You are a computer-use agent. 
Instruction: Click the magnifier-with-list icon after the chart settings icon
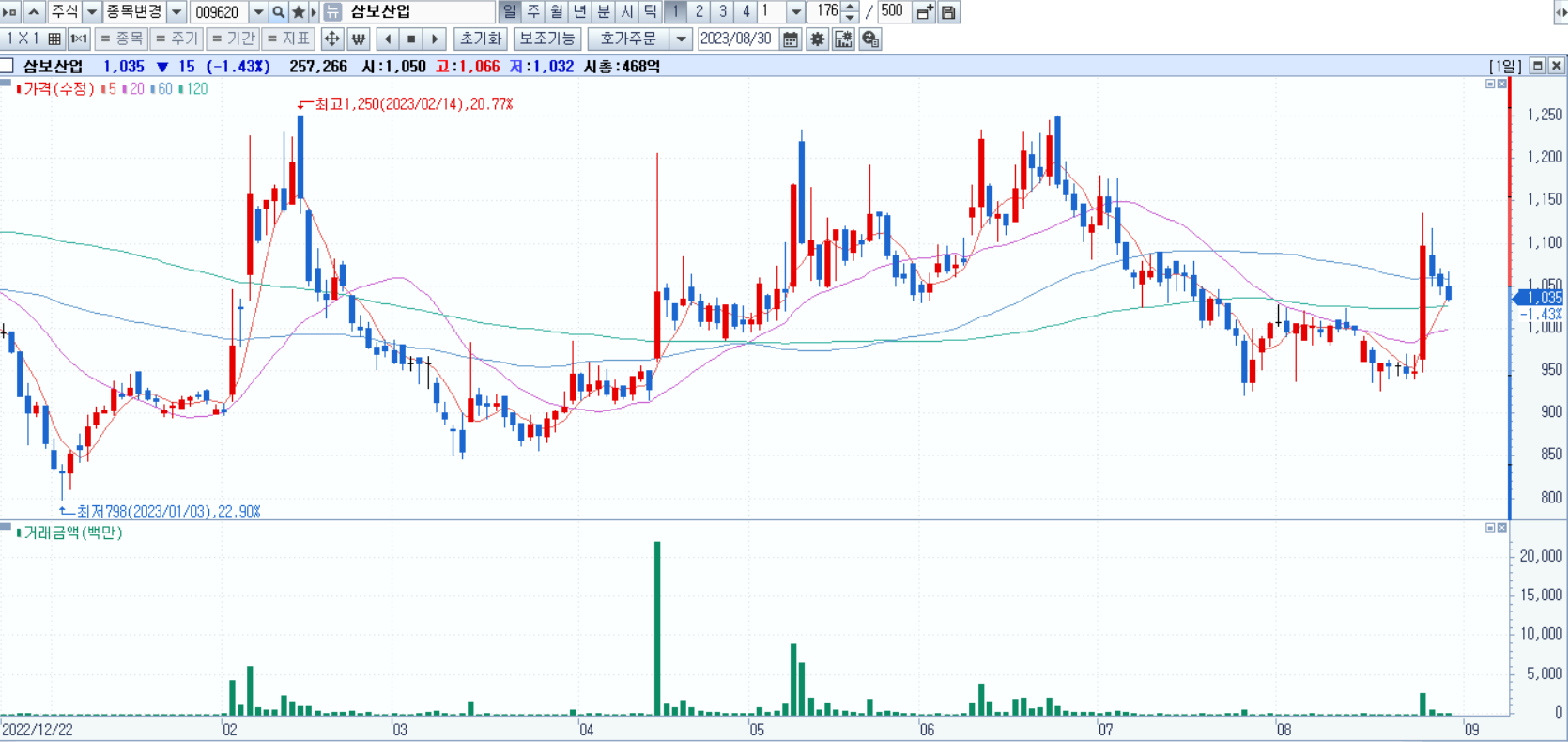[870, 39]
